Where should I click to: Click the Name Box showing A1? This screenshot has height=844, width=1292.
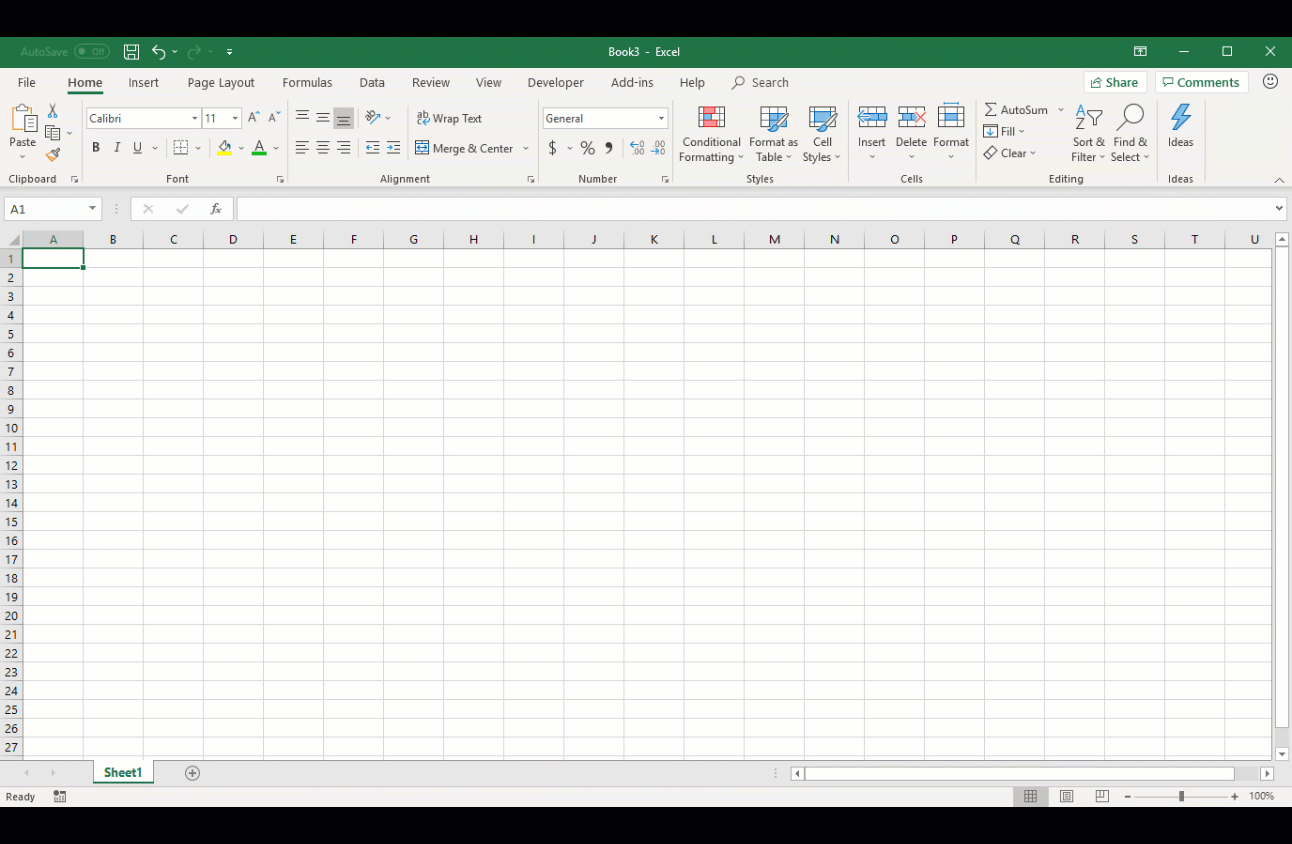point(45,209)
